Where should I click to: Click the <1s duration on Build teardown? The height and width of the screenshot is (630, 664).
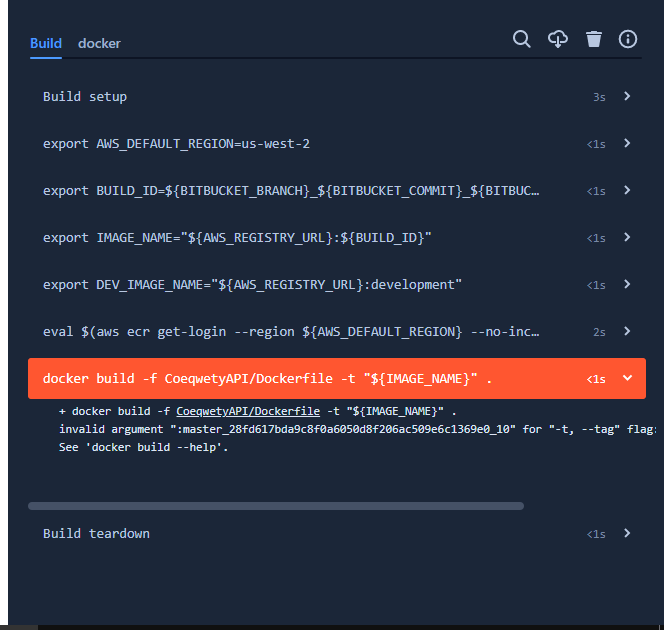596,534
